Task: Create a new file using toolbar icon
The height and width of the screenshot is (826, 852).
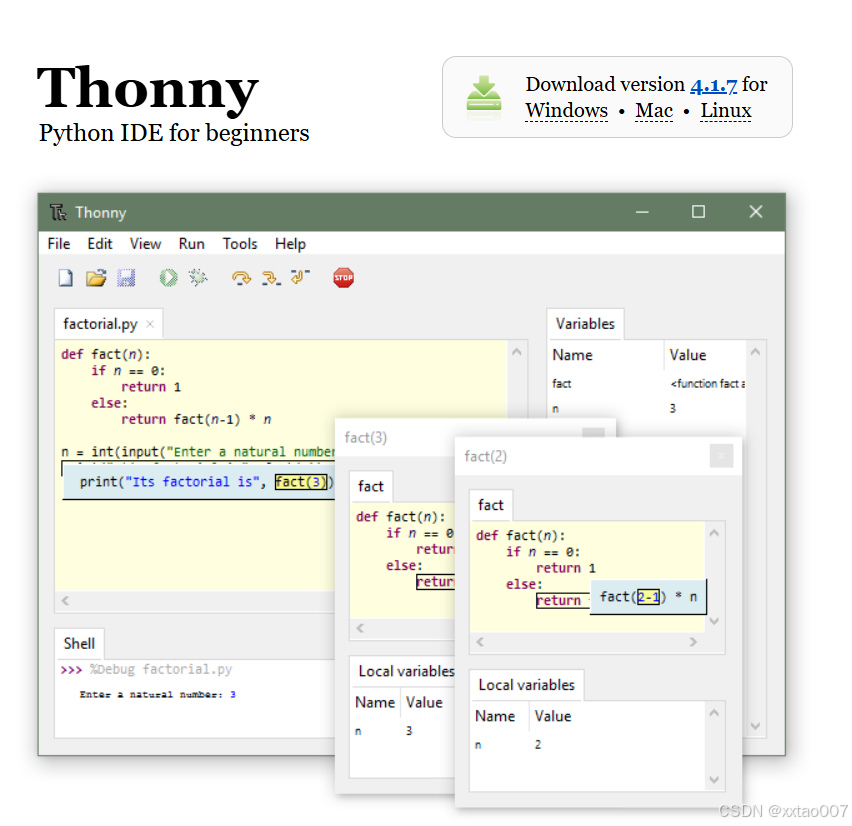Action: coord(65,277)
